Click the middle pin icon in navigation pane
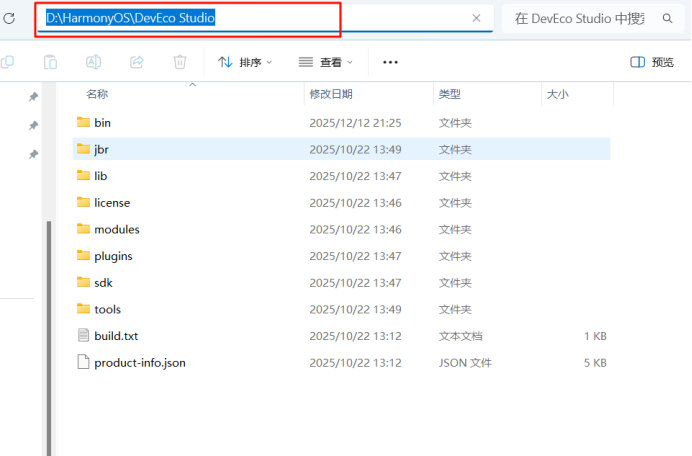The width and height of the screenshot is (692, 456). tap(33, 125)
